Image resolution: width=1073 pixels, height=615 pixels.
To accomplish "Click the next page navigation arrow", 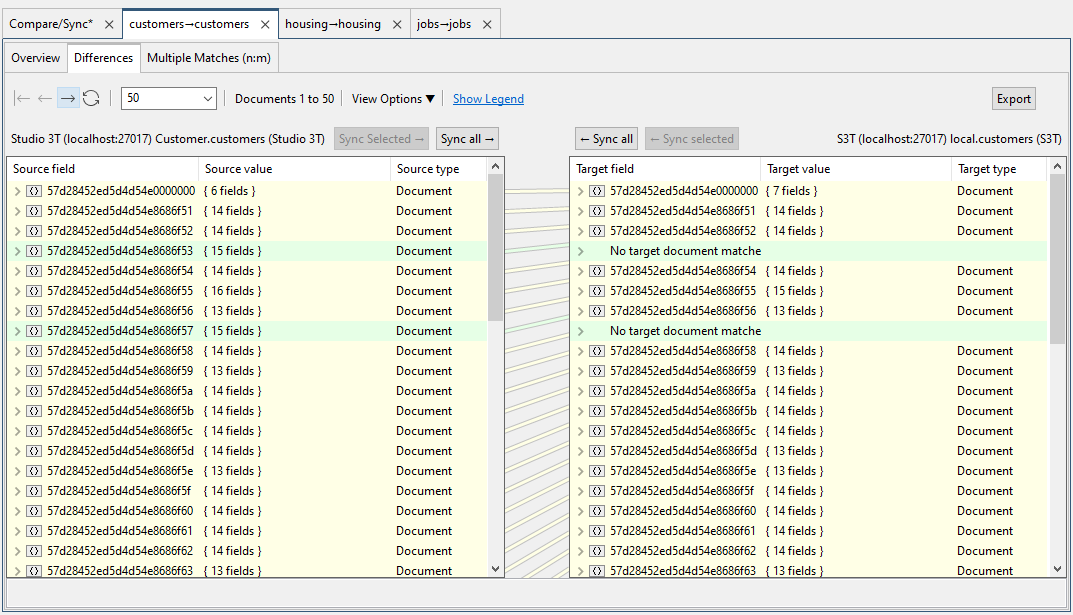I will tap(67, 98).
